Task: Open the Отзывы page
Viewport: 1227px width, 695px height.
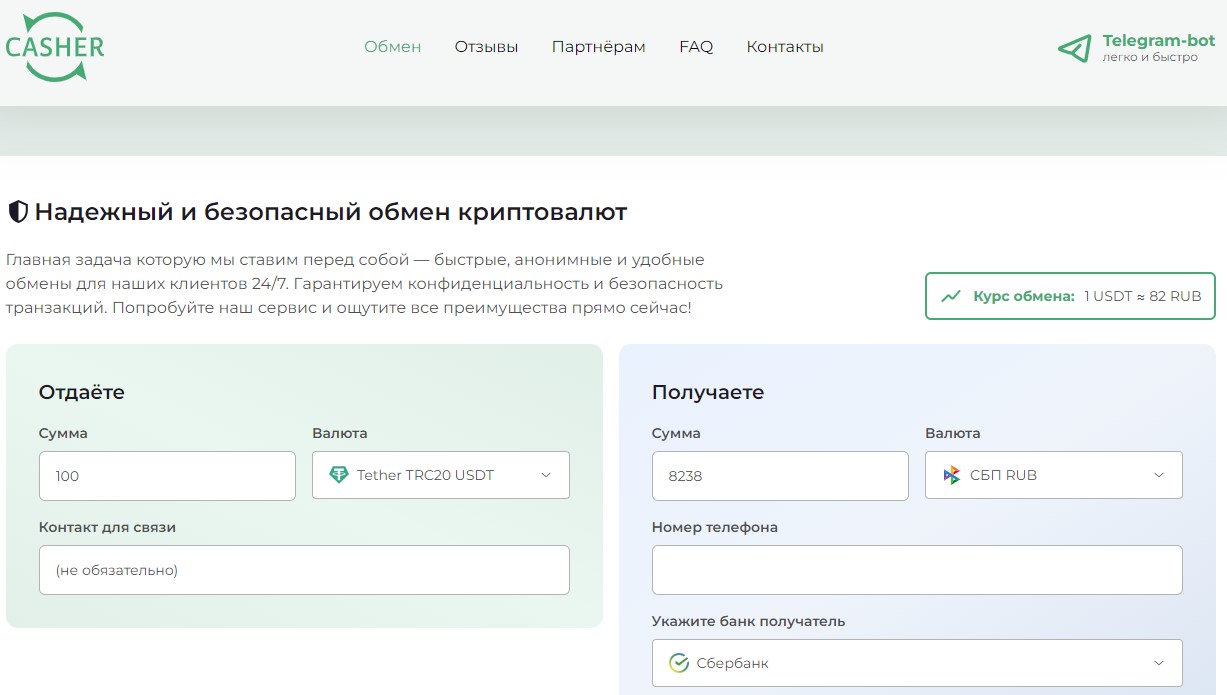Action: (486, 47)
